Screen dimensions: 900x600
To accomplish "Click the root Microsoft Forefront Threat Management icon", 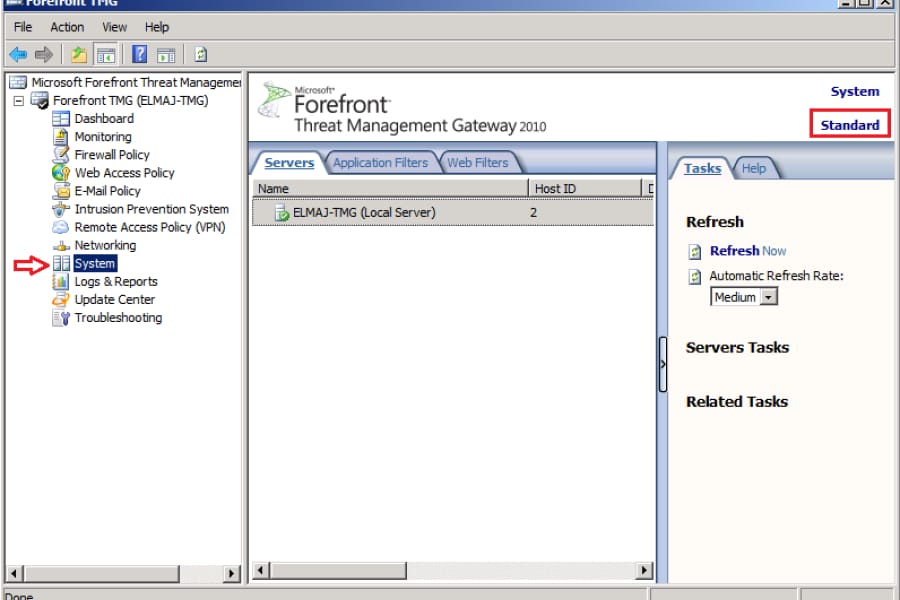I will 18,82.
